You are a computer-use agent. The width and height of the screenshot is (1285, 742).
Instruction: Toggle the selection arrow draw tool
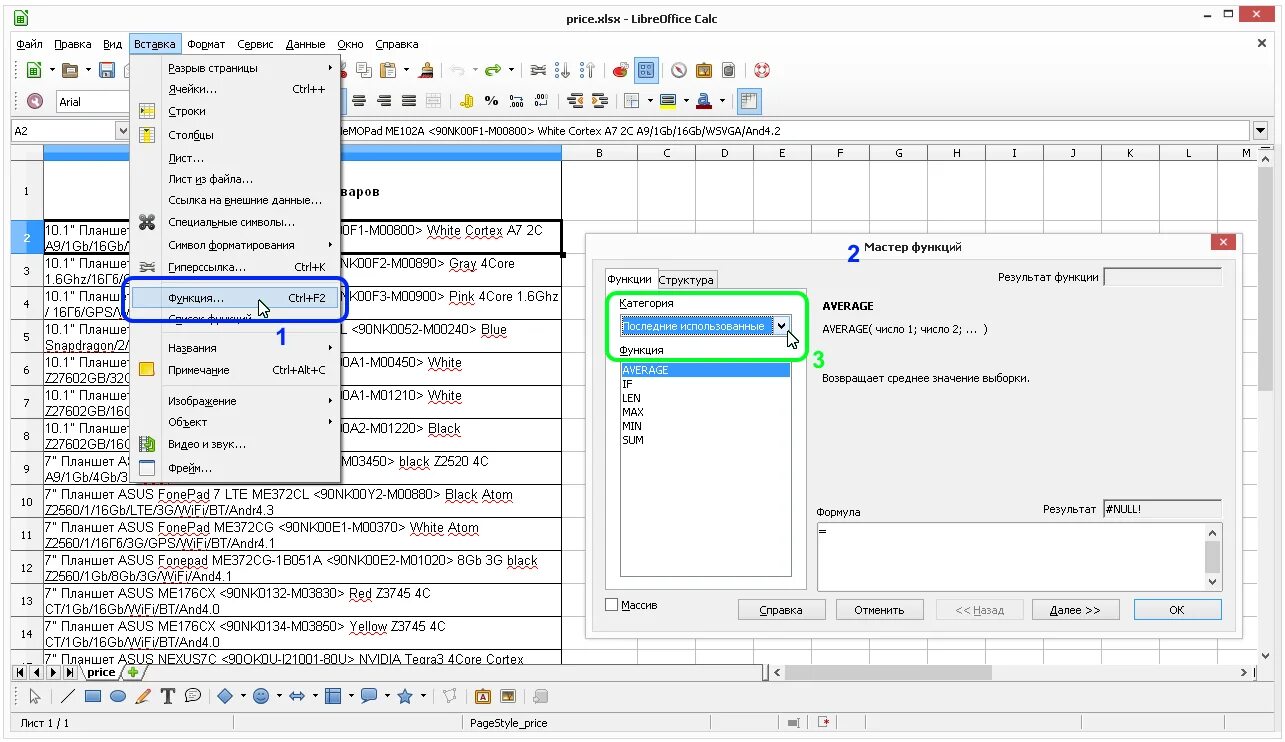pos(34,696)
